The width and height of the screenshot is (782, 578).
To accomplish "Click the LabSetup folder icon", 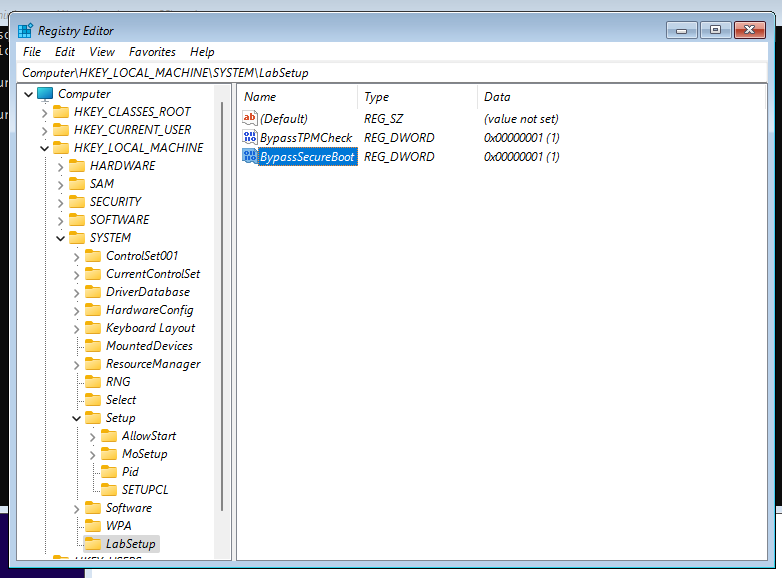I will click(93, 543).
